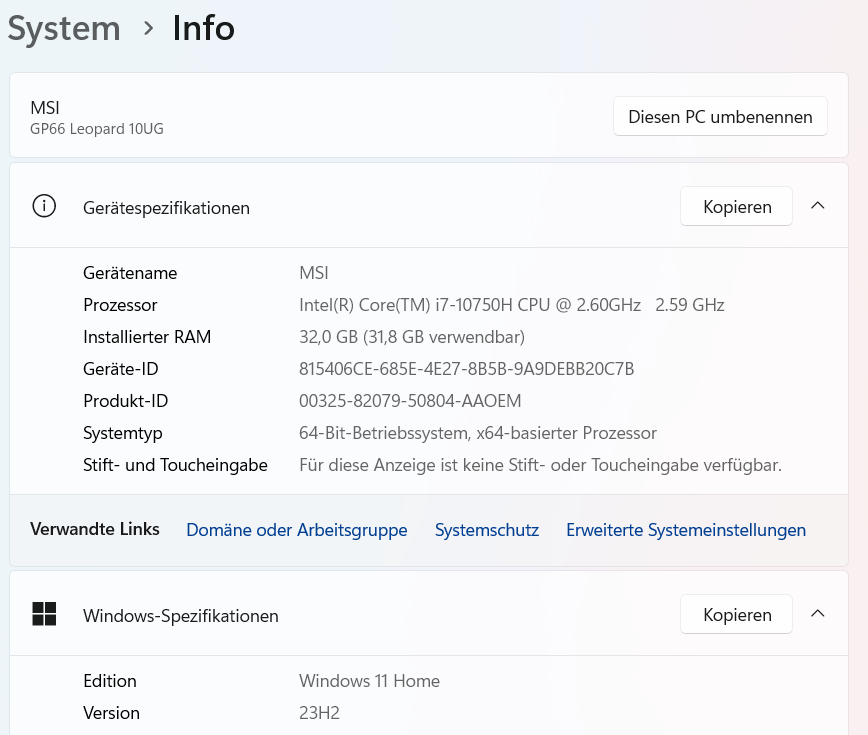Image resolution: width=868 pixels, height=735 pixels.
Task: Open the Systemschutz link
Action: click(487, 530)
